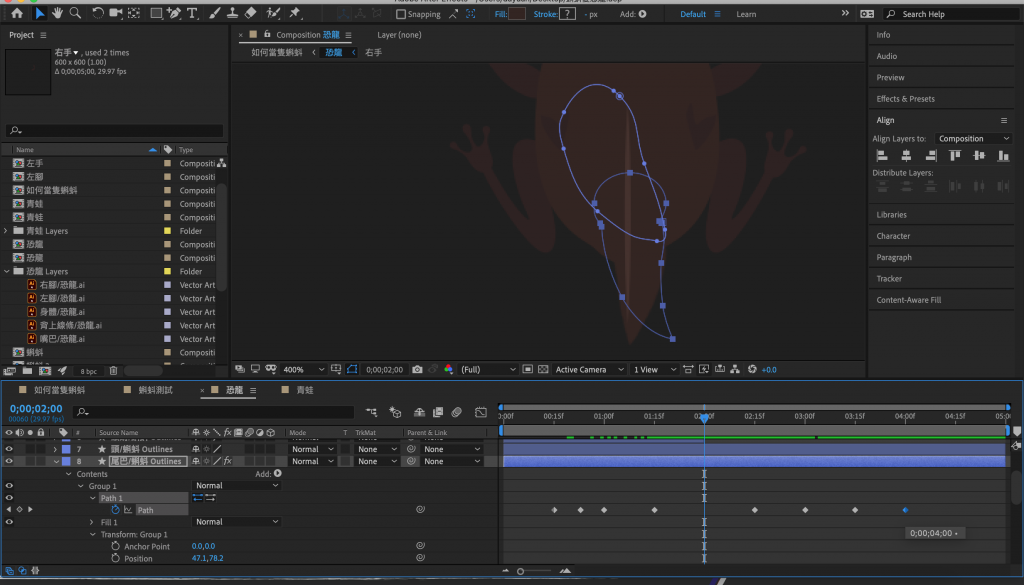Open Show Channel color icon in viewer
This screenshot has width=1024, height=585.
pos(448,370)
